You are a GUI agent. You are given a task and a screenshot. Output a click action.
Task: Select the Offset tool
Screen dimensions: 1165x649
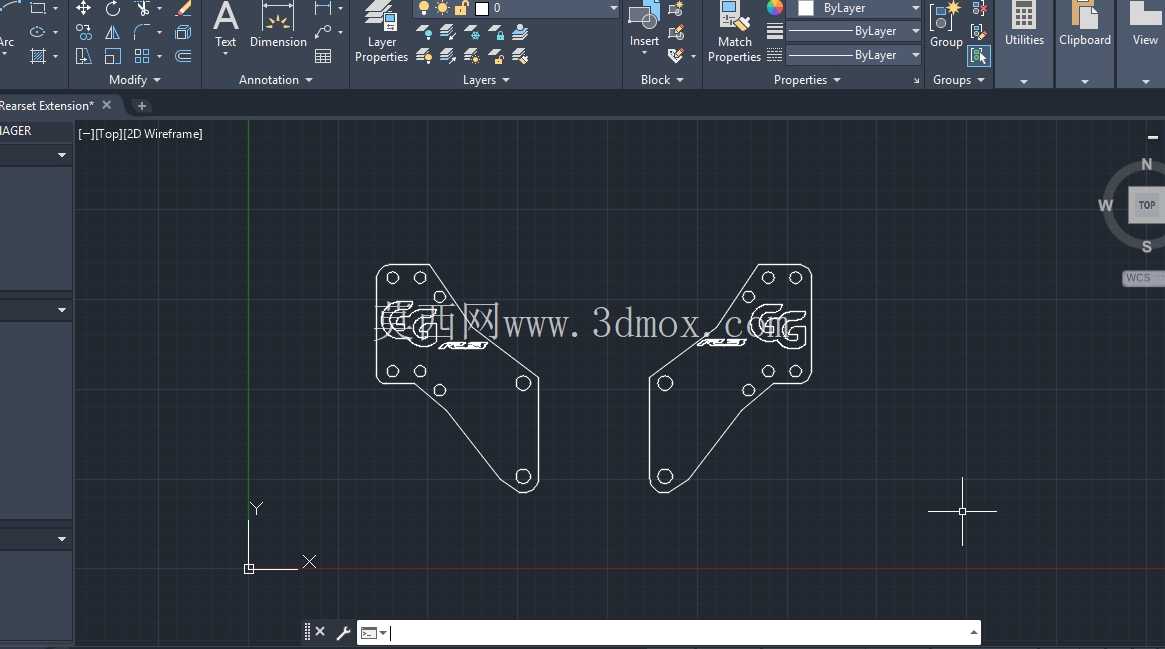[183, 56]
